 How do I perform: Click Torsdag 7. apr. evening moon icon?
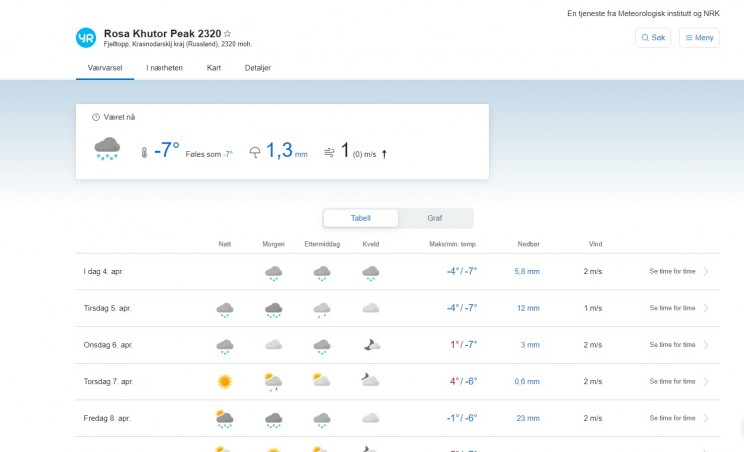[x=371, y=380]
